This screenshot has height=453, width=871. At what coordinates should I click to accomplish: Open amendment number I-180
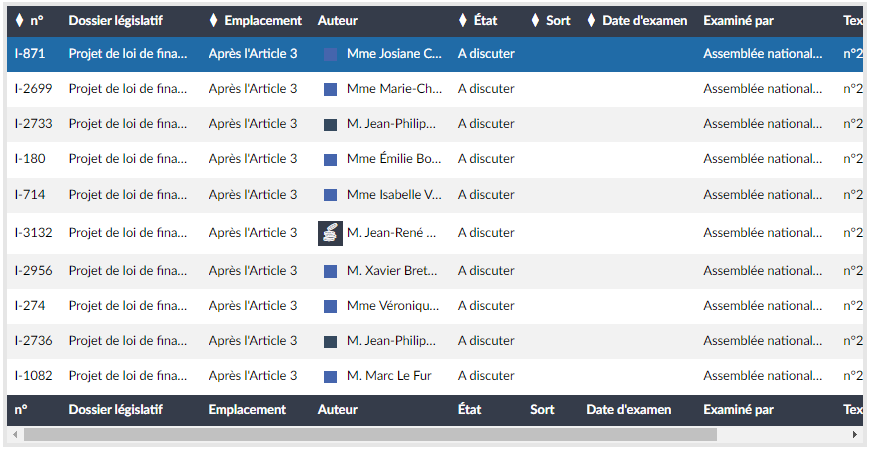30,159
